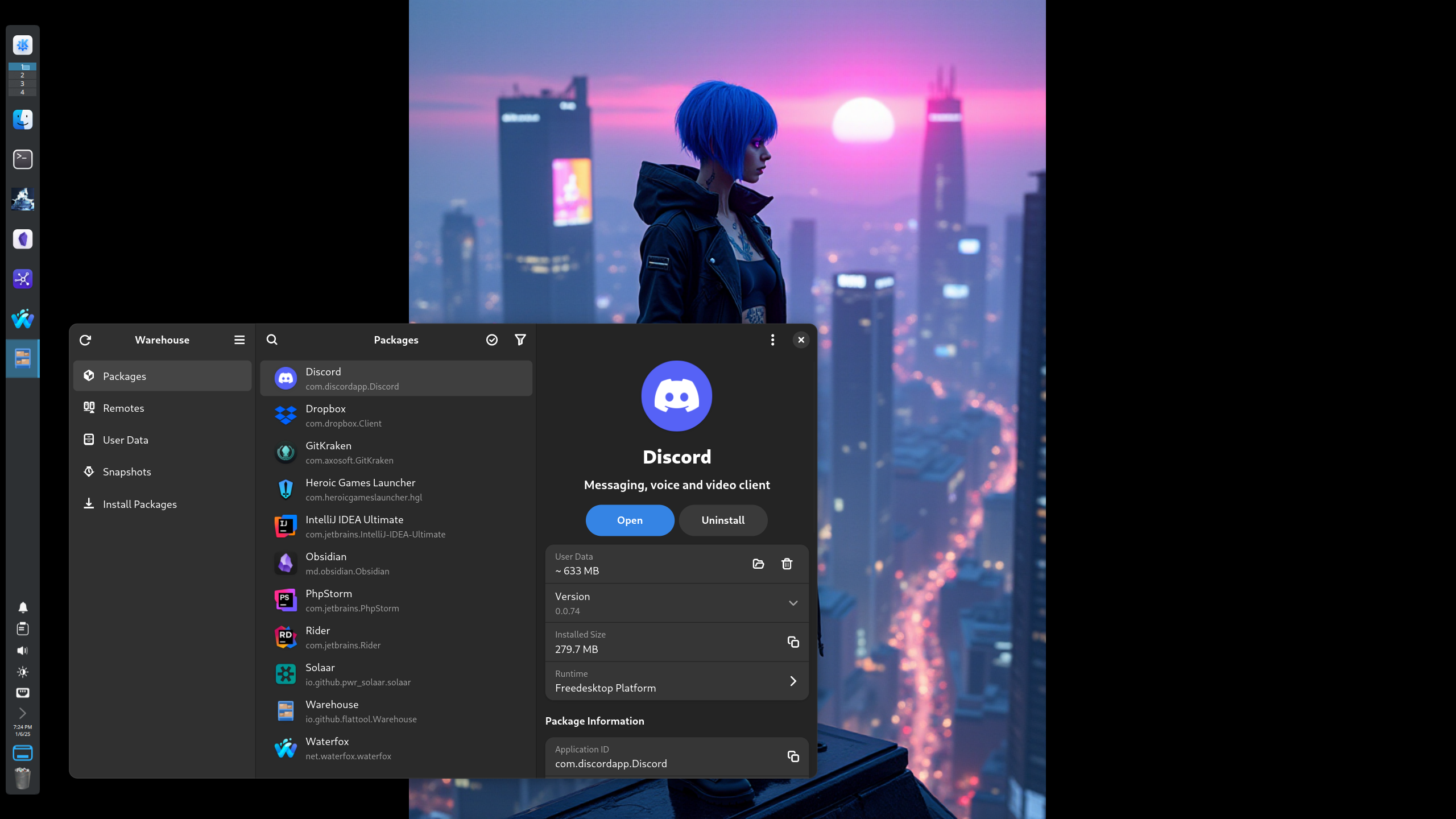Select the Rider package row
This screenshot has height=819, width=1456.
[x=396, y=637]
